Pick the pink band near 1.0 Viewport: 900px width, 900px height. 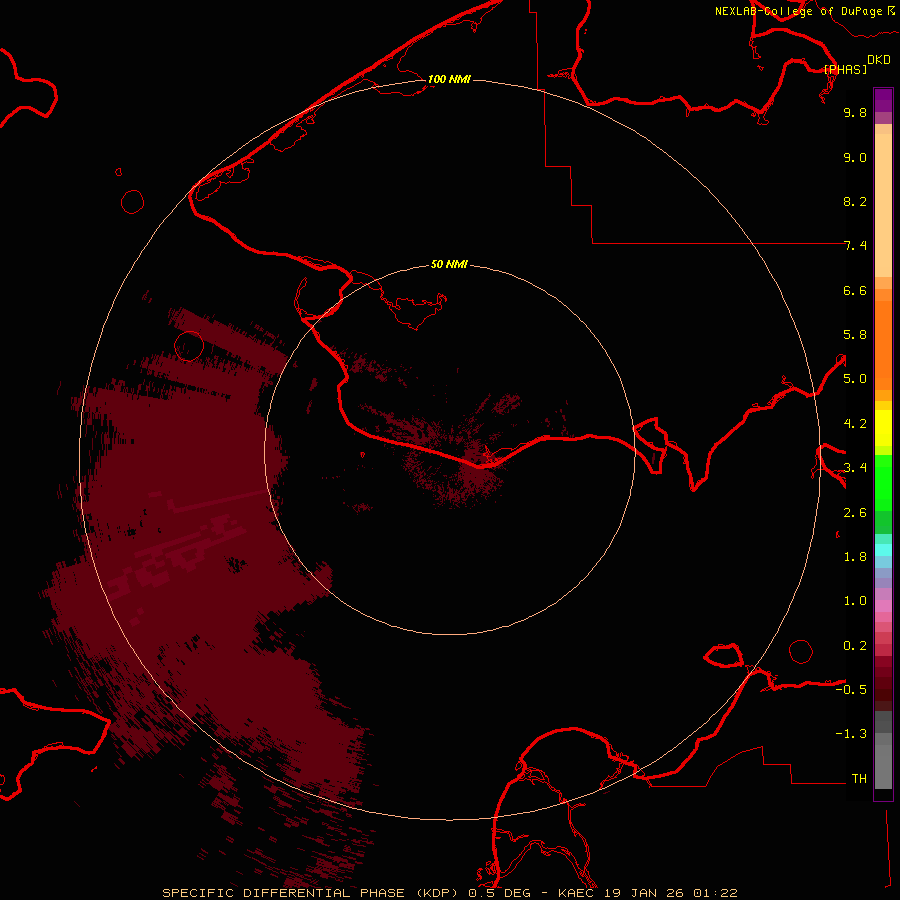[x=883, y=606]
